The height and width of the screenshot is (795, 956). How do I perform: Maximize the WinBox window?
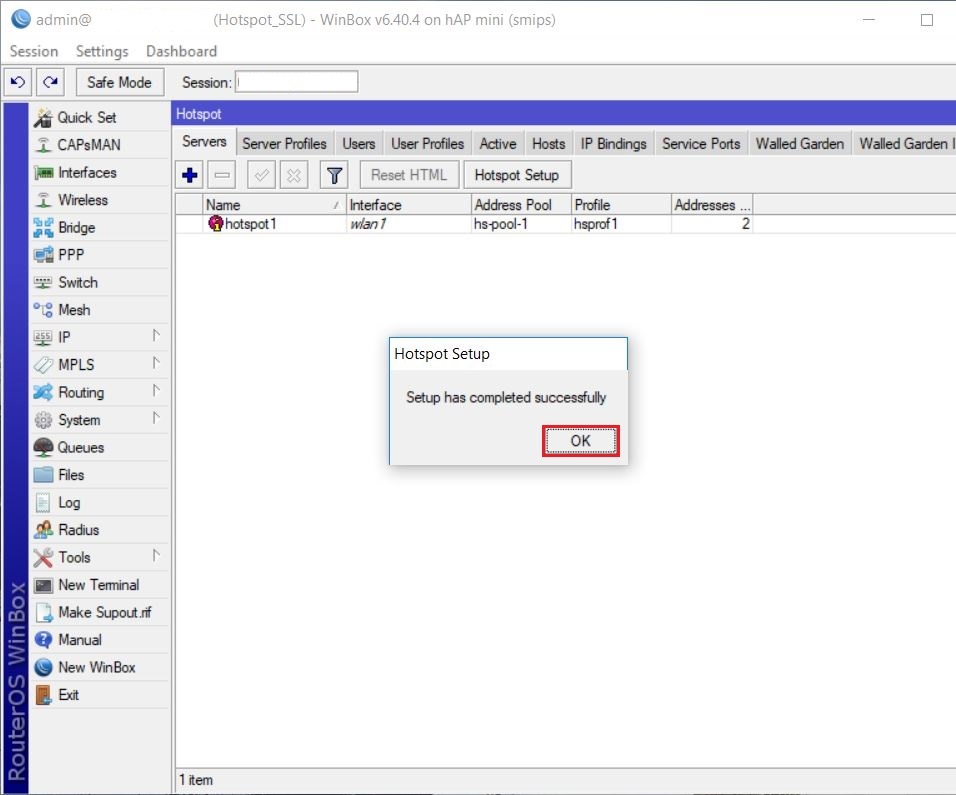[927, 20]
